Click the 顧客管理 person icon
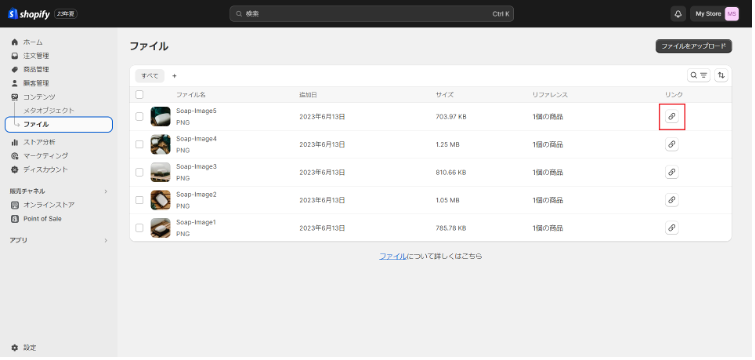Image resolution: width=755 pixels, height=360 pixels. click(x=14, y=83)
